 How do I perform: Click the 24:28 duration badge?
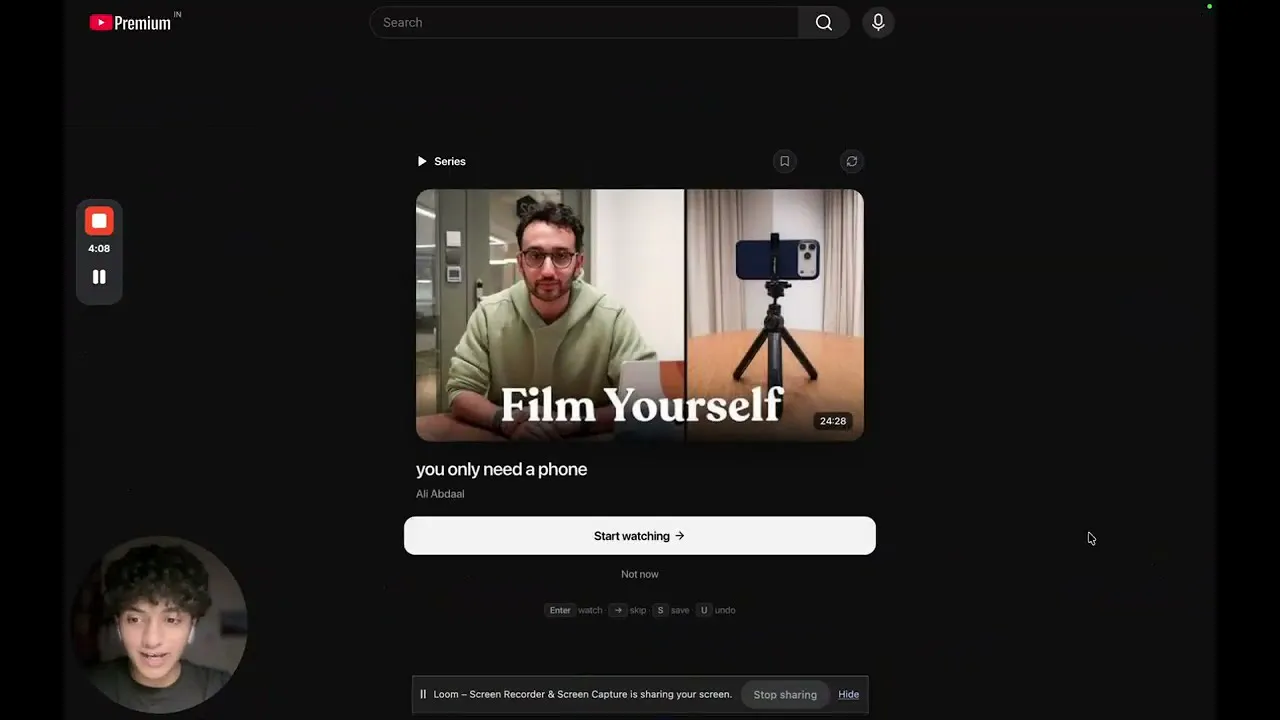point(833,421)
